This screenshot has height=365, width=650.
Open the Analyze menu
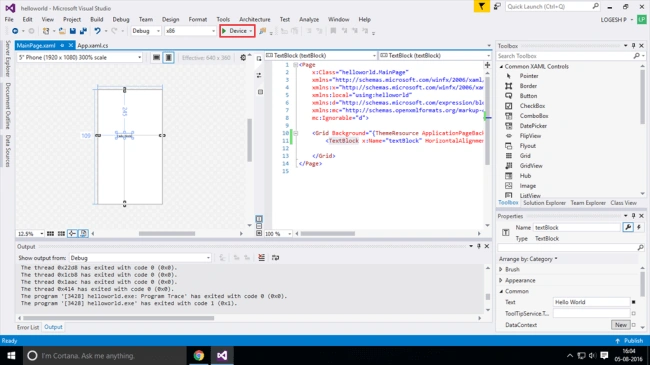point(309,19)
